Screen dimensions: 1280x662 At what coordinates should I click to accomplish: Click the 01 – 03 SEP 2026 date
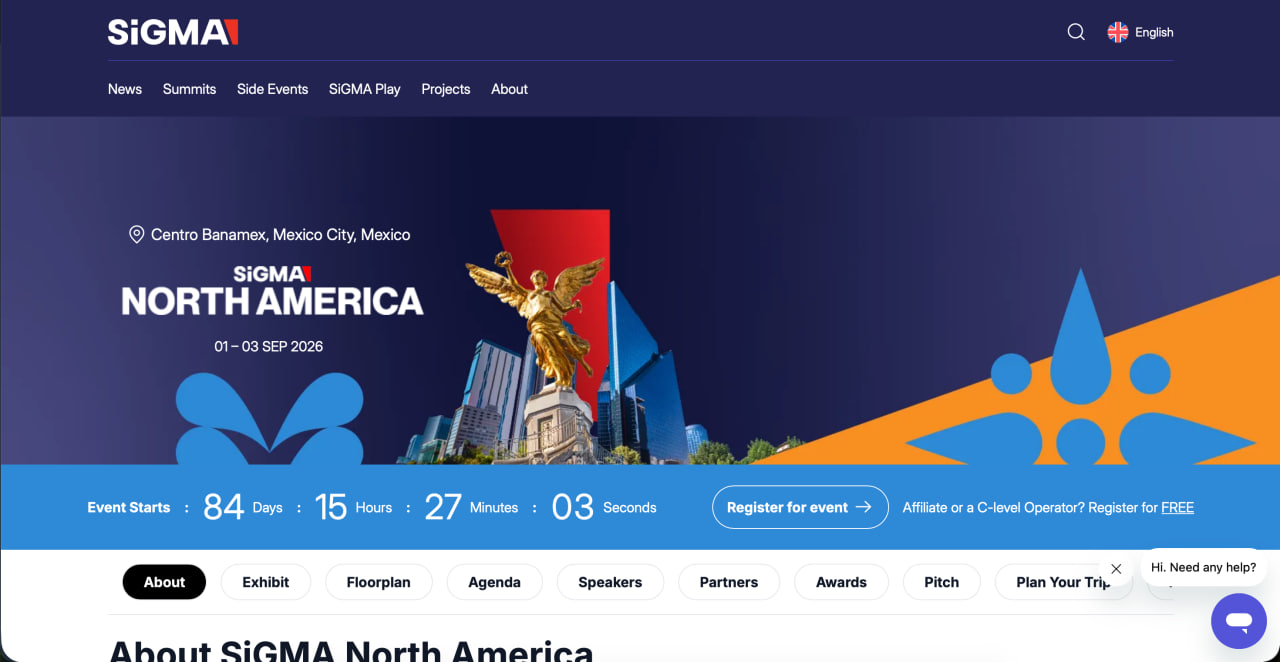point(269,346)
